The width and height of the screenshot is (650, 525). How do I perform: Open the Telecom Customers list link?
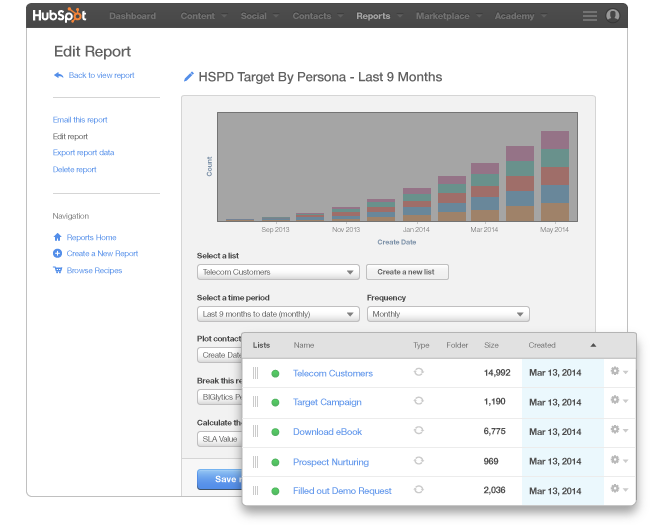[333, 373]
